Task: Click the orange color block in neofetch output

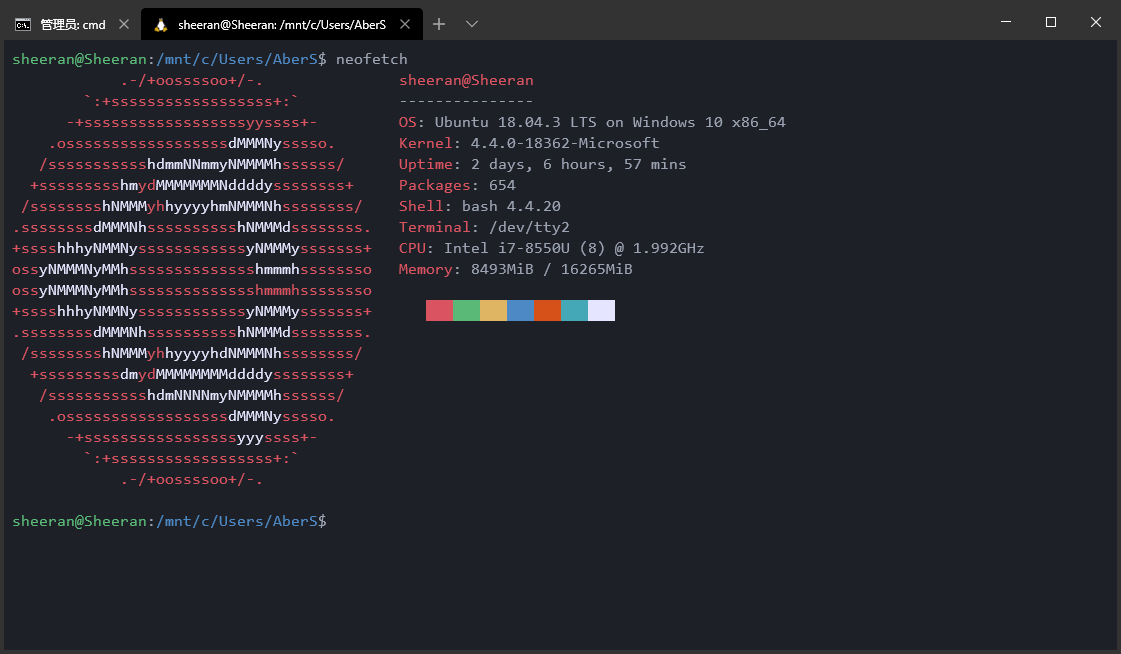Action: tap(547, 311)
